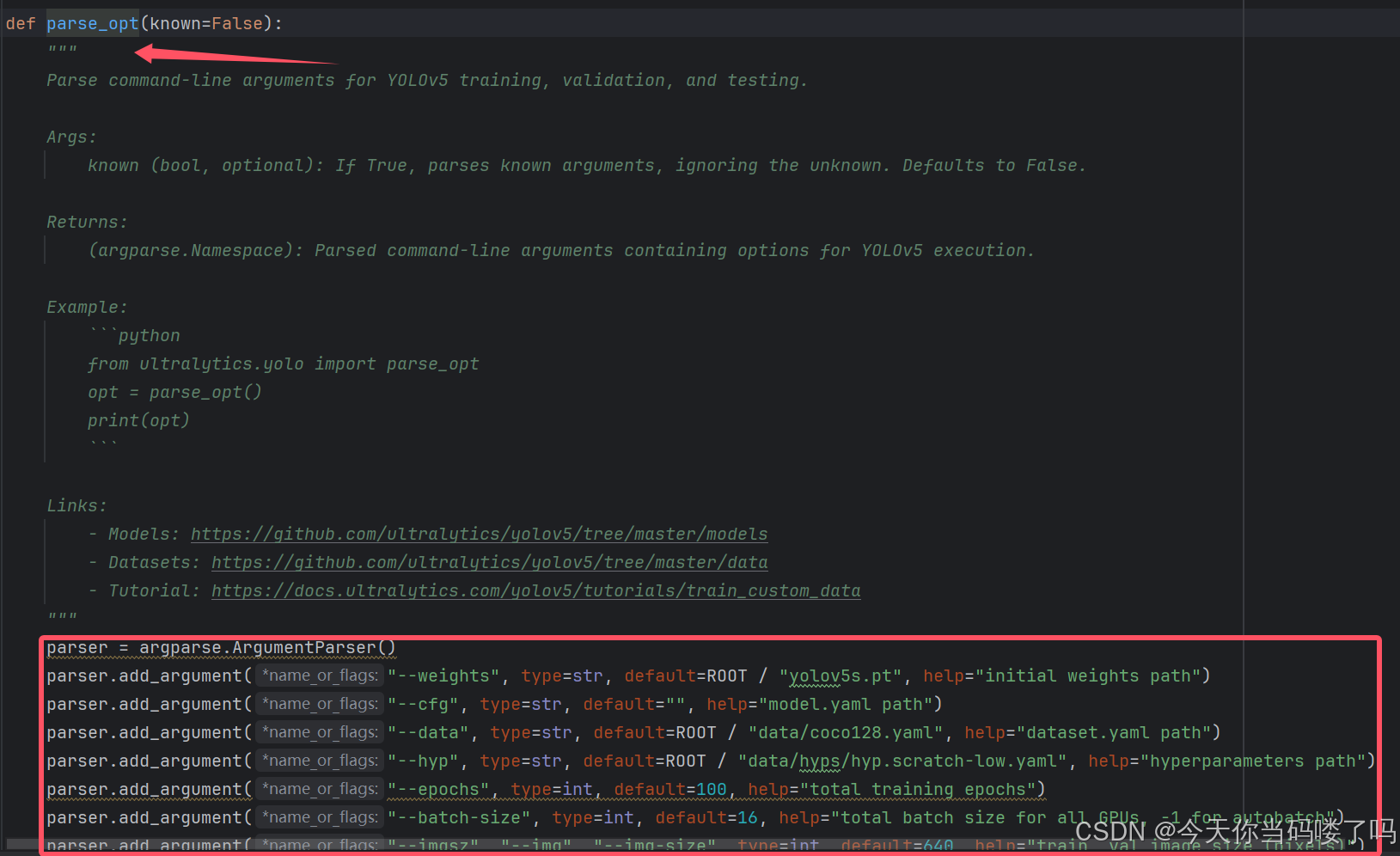Image resolution: width=1400 pixels, height=856 pixels.
Task: Click the name_or_flags hint on the --weights line
Action: click(x=320, y=676)
